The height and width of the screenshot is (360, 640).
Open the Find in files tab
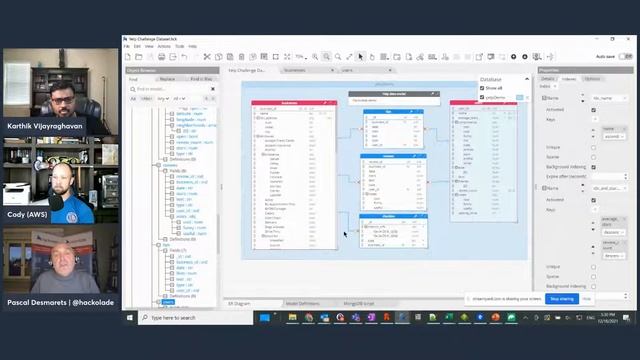point(201,79)
